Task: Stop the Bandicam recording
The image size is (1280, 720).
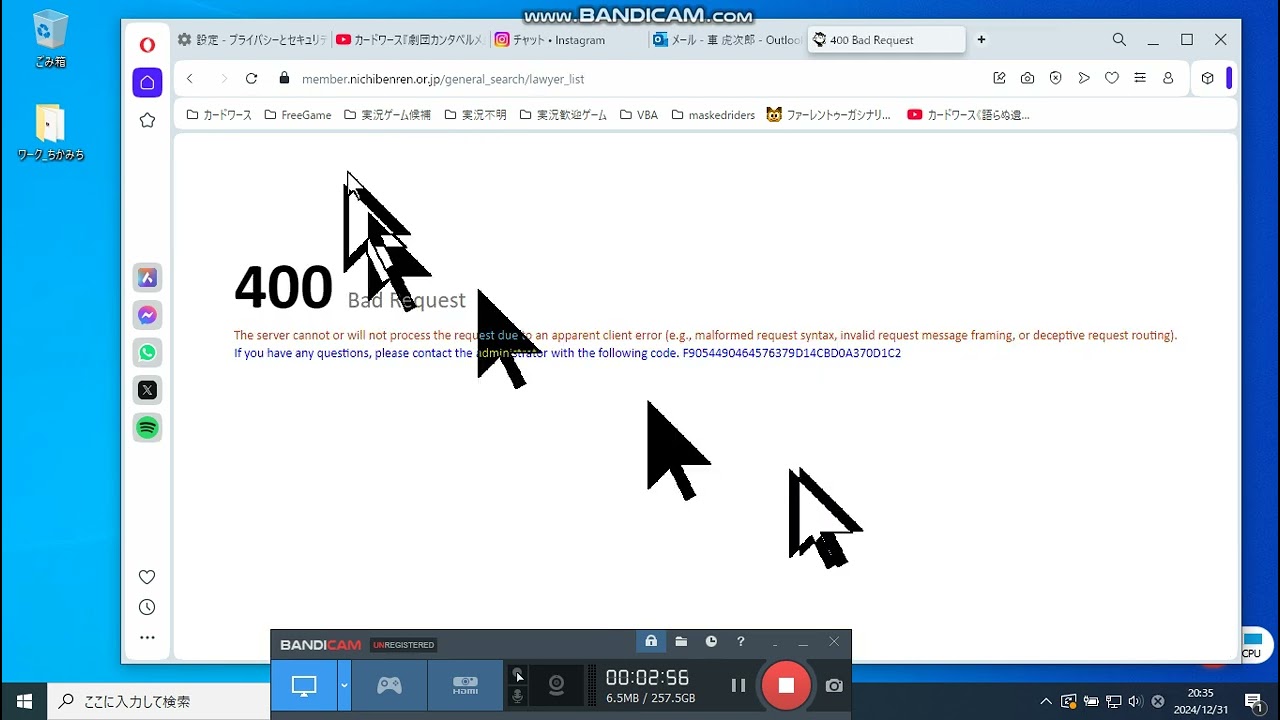Action: 786,686
